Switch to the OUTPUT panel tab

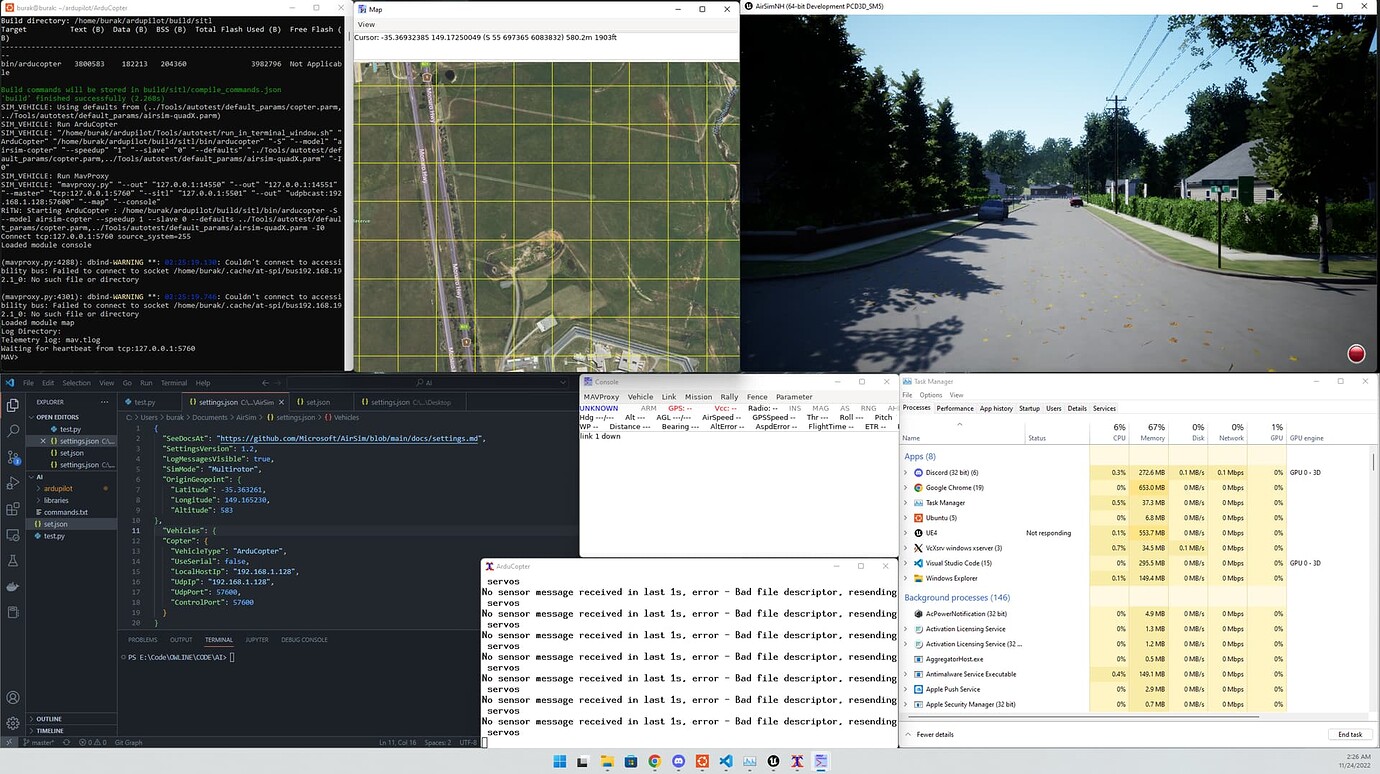pyautogui.click(x=181, y=639)
